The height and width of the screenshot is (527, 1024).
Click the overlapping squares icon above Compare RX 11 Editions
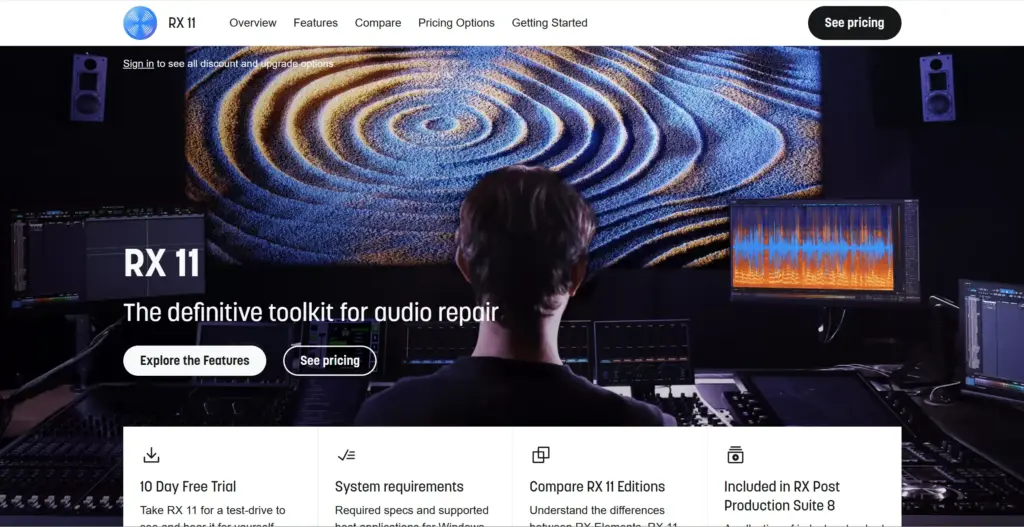[541, 455]
